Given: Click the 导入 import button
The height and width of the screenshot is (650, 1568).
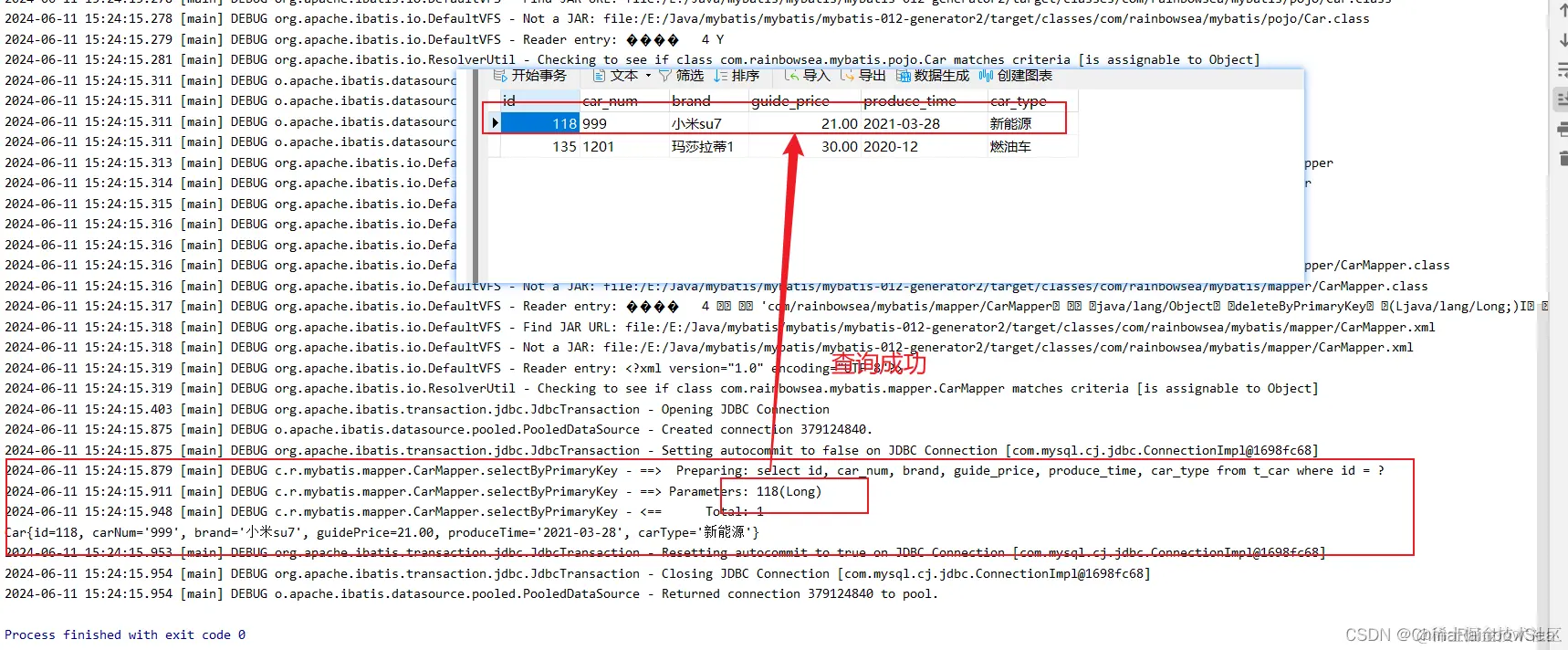Looking at the screenshot, I should (807, 76).
